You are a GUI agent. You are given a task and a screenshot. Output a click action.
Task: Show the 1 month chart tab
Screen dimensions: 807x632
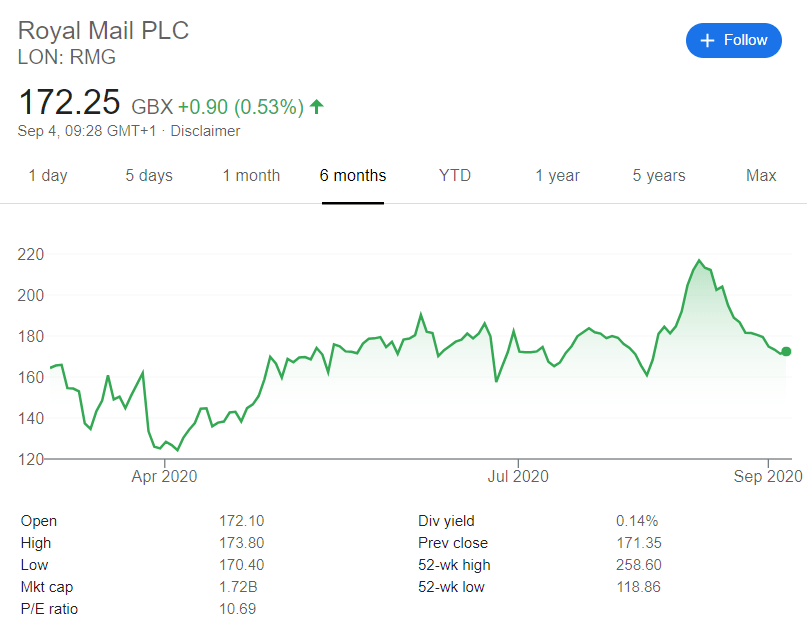(251, 176)
